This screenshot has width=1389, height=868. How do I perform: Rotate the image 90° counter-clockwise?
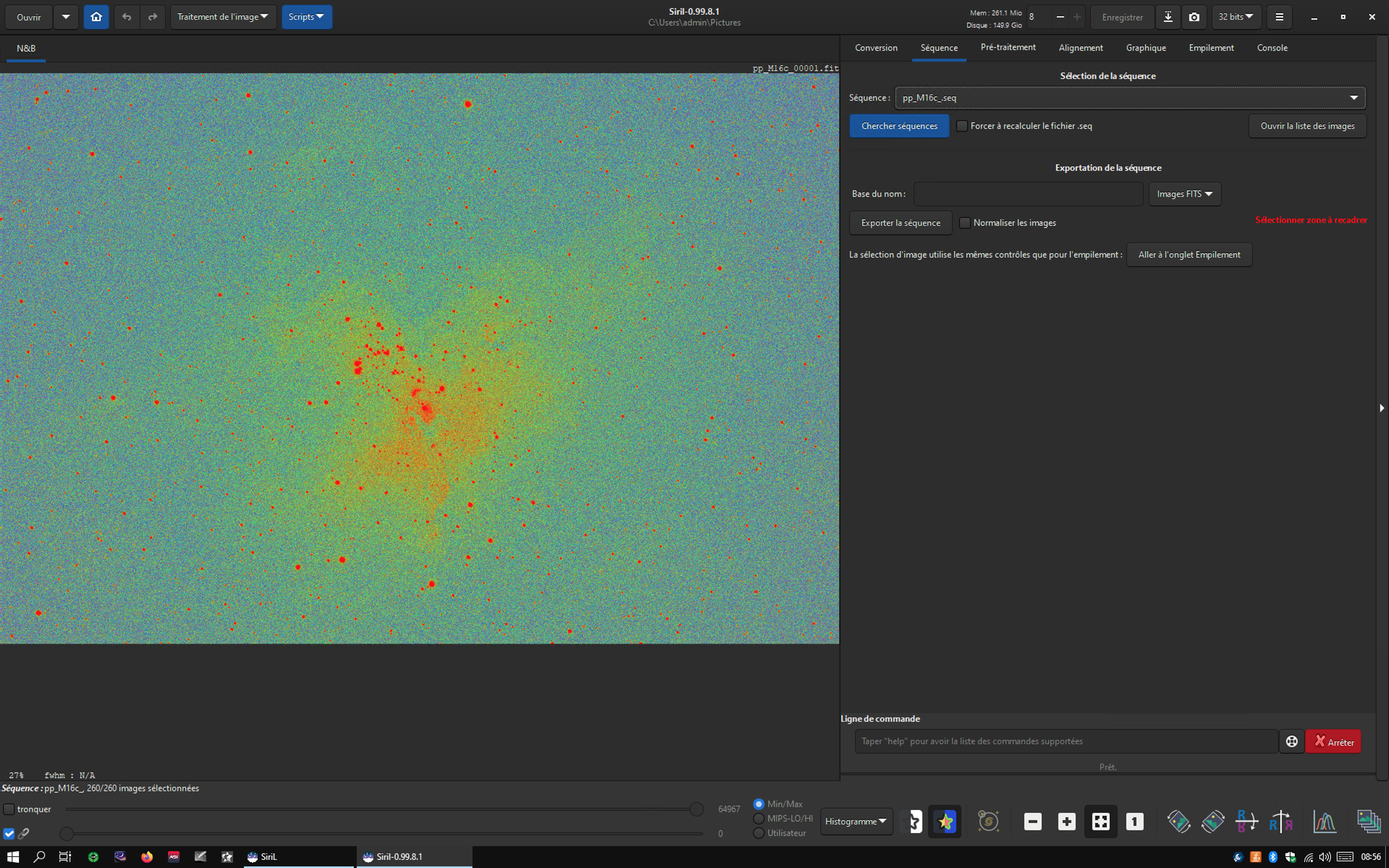(1179, 821)
